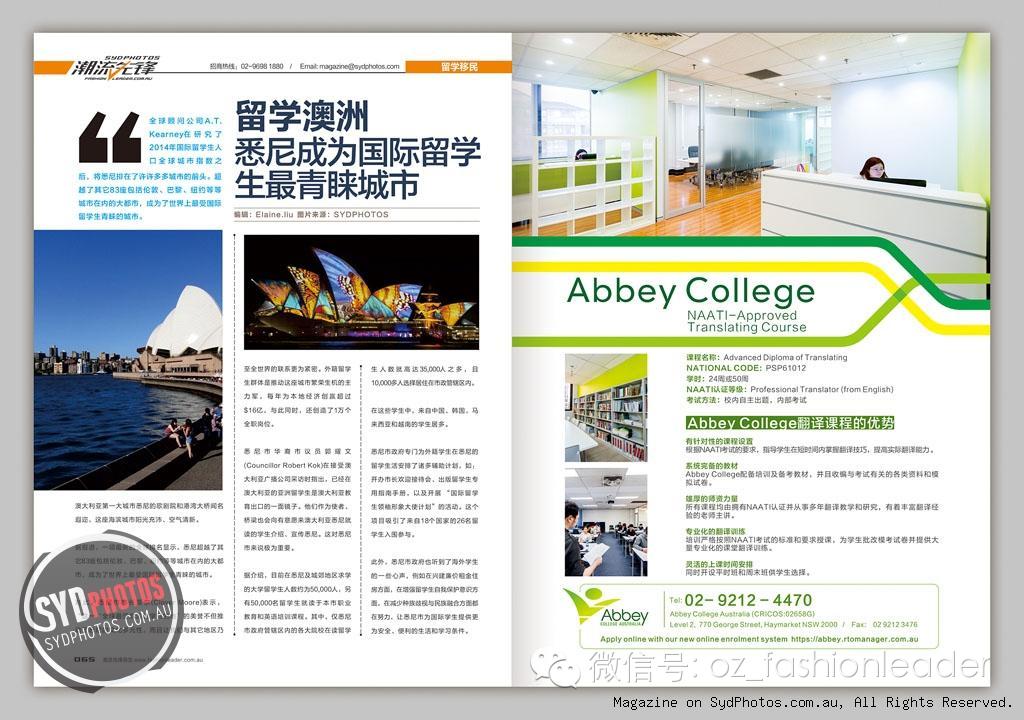Click the 专业化的翻译训练 subheading
The image size is (1024, 720).
click(x=715, y=531)
